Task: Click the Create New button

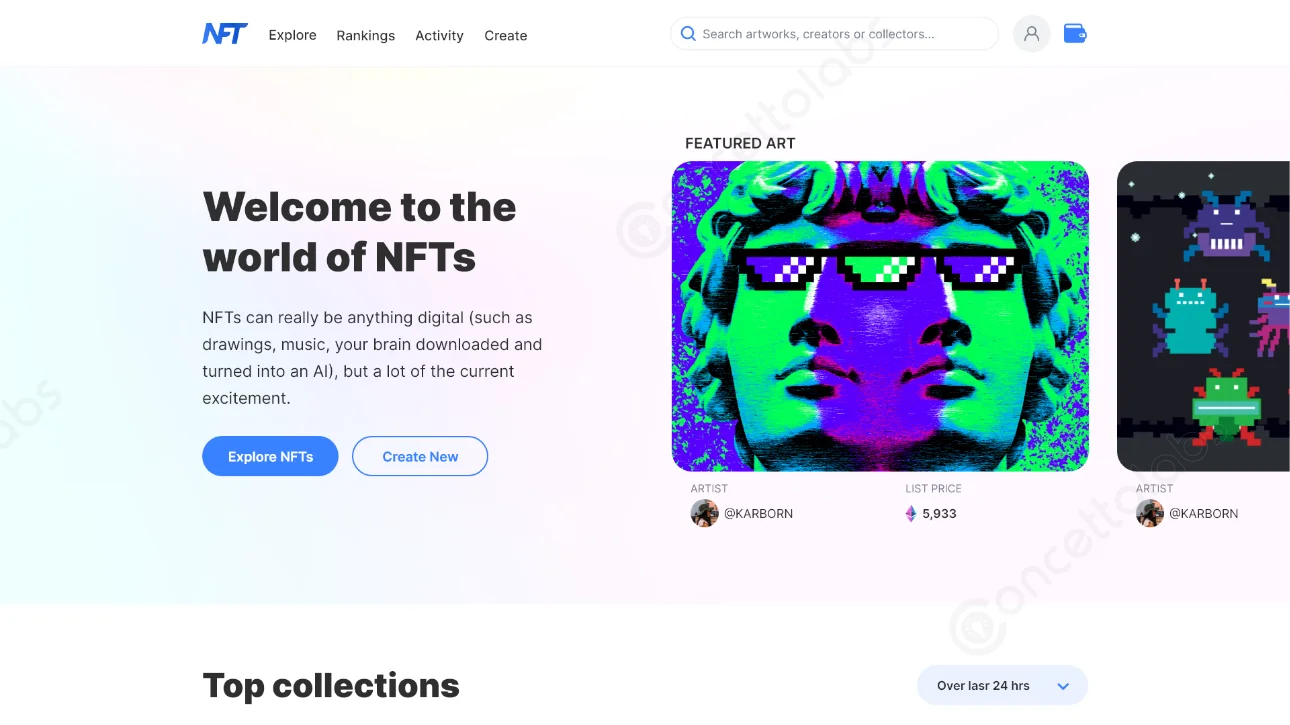Action: [x=420, y=456]
